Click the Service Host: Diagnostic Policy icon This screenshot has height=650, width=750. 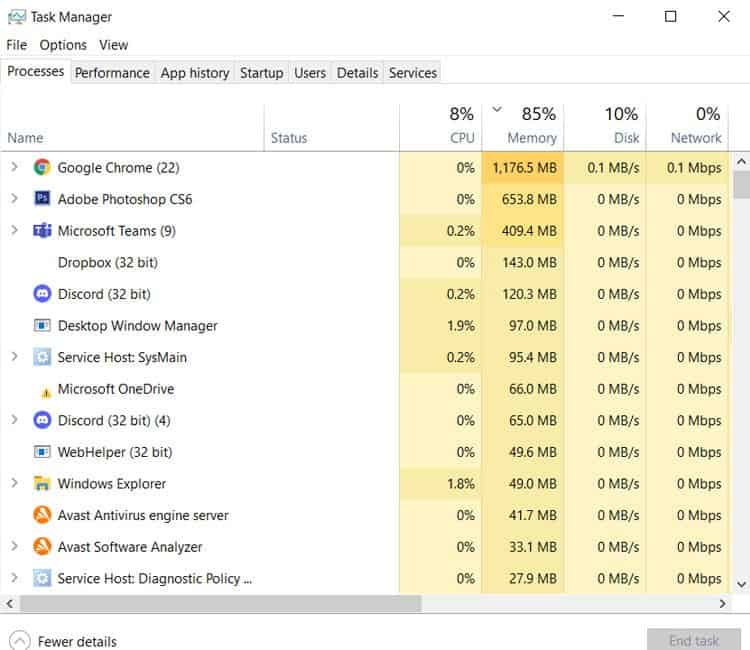42,578
